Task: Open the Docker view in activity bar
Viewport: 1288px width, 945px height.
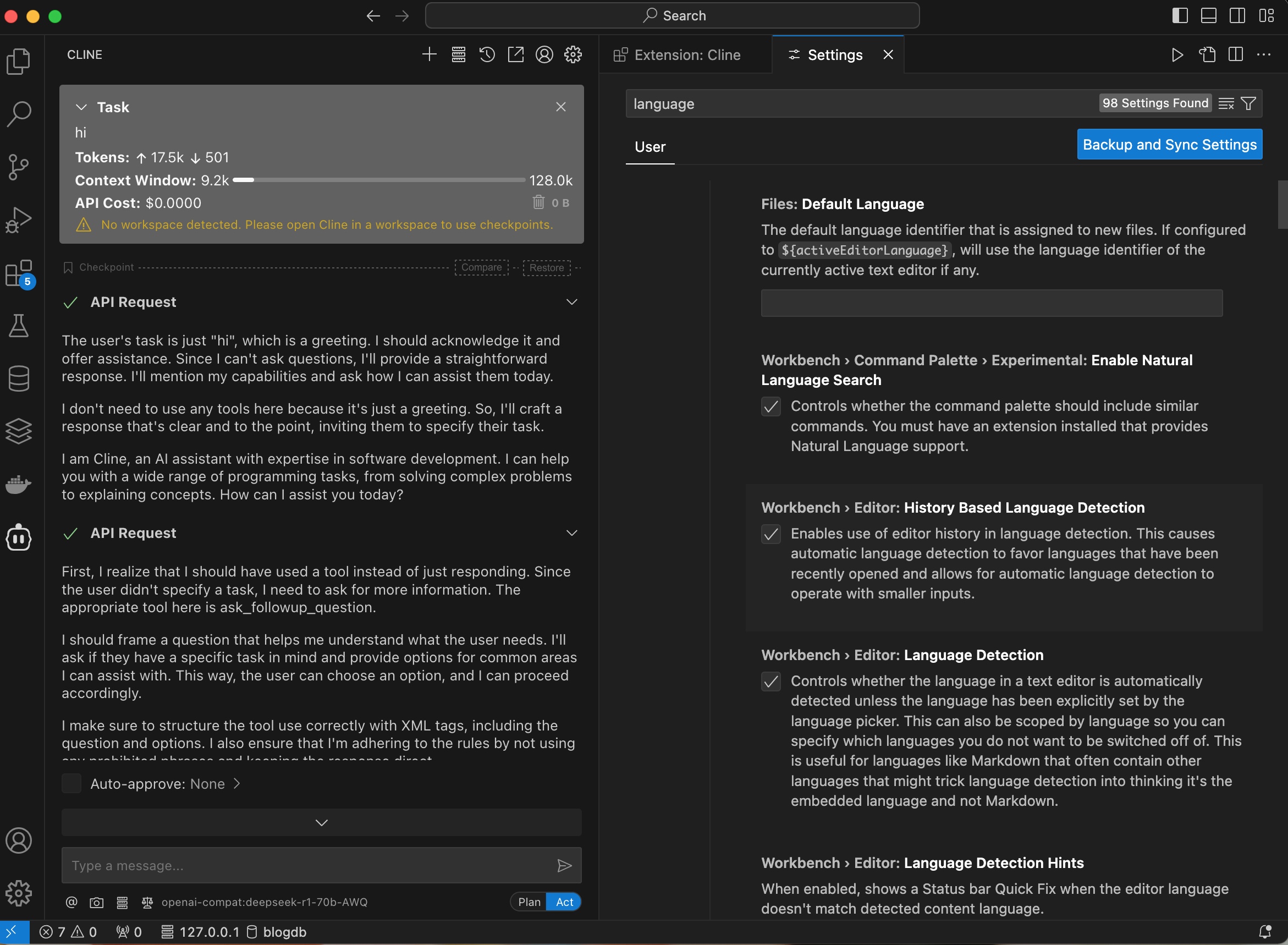Action: pos(19,484)
